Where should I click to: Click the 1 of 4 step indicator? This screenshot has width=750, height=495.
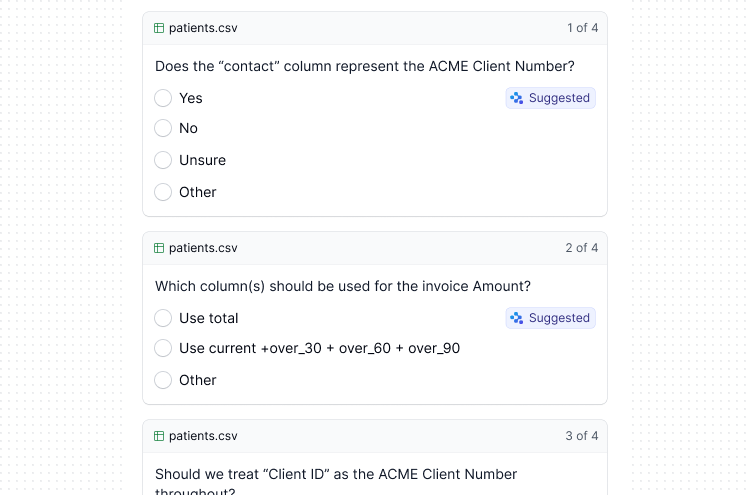582,28
